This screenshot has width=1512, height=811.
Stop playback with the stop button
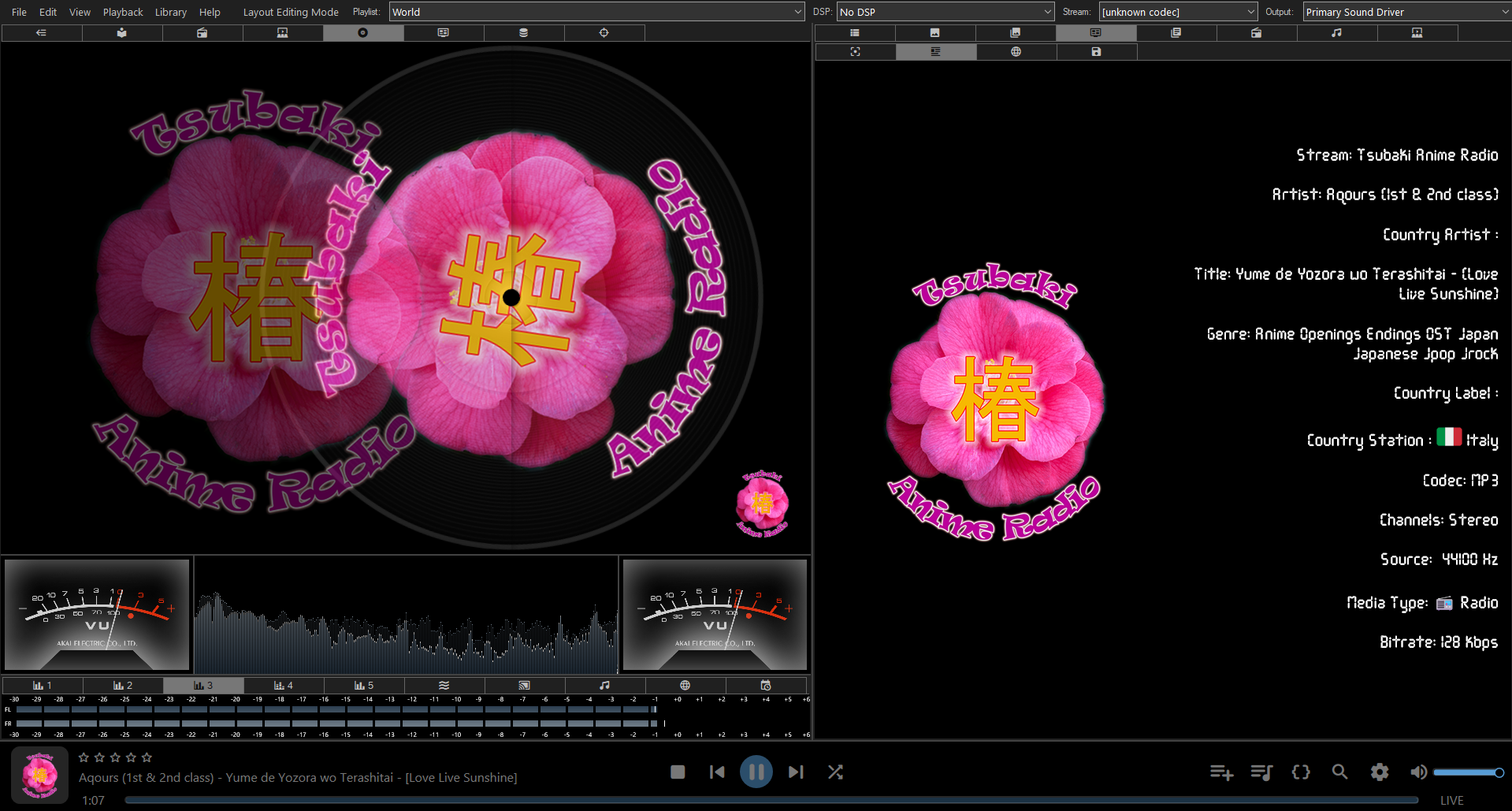point(678,772)
